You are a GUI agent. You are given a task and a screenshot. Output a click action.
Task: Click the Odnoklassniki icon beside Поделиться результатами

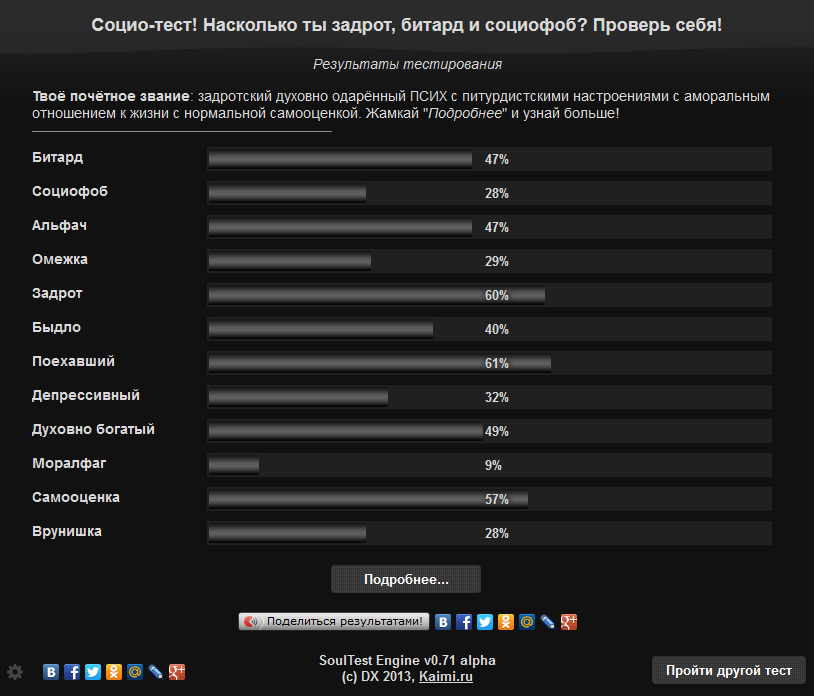(506, 622)
